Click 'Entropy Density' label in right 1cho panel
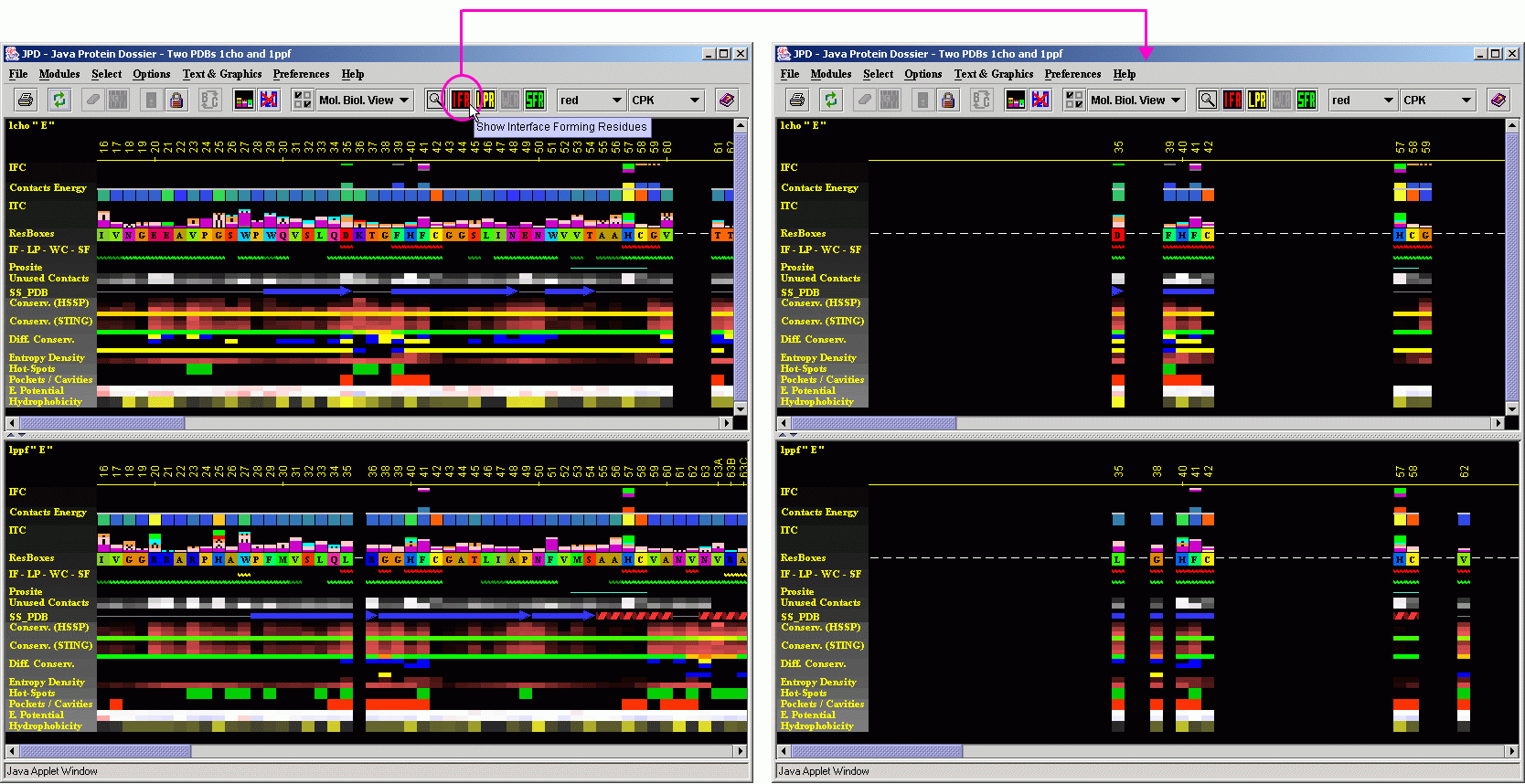Image resolution: width=1525 pixels, height=784 pixels. click(x=818, y=357)
